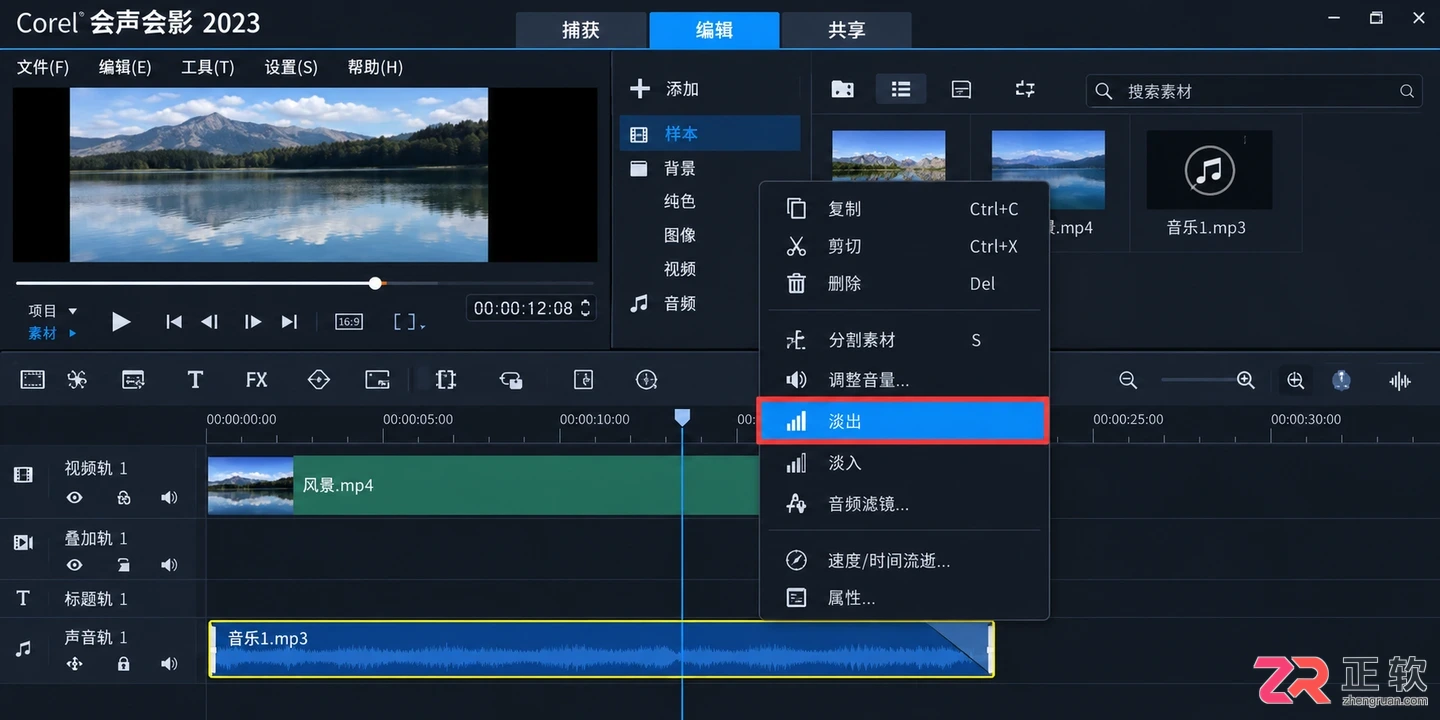
Task: Click the library filter options icon
Action: click(1025, 89)
